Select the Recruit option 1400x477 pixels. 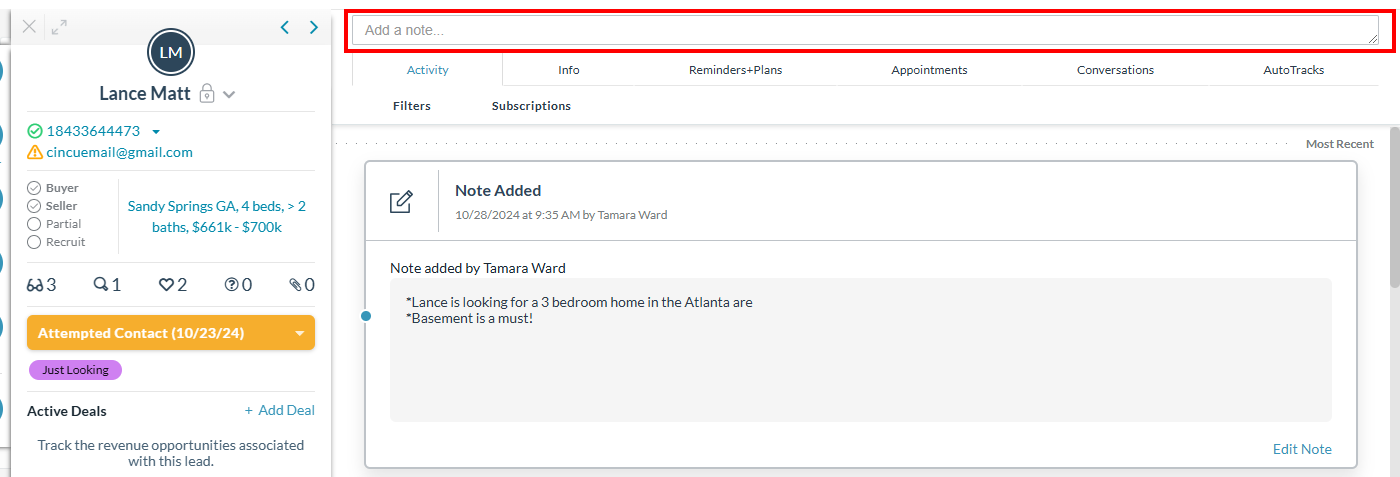(34, 242)
